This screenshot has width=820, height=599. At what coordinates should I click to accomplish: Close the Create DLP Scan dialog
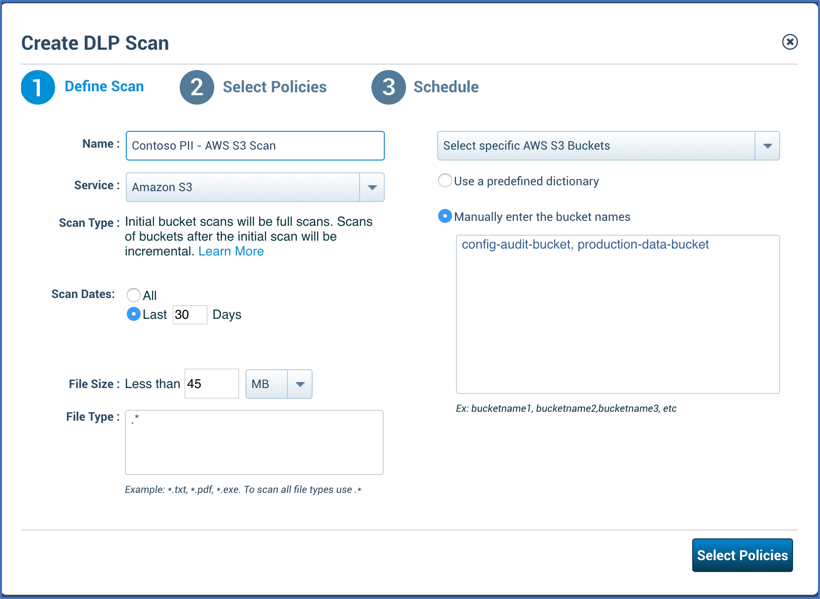click(x=790, y=42)
